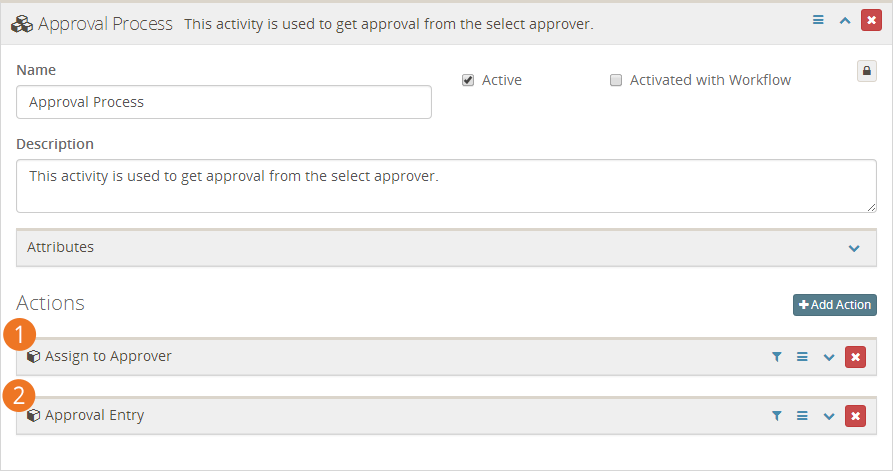Click the reorder bars icon in Approval Process header
The height and width of the screenshot is (471, 893).
[x=818, y=20]
